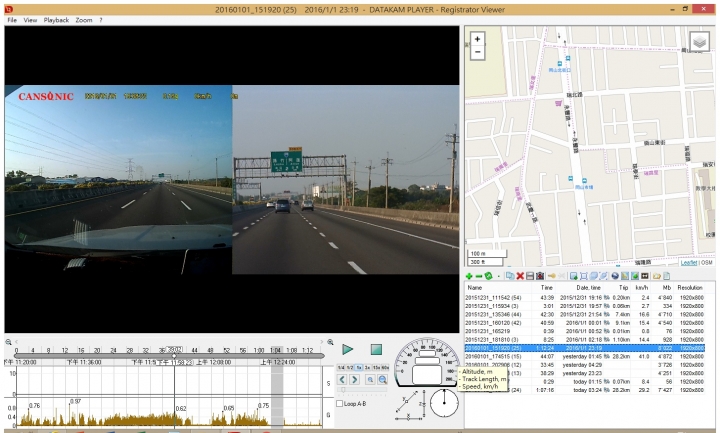Click the yellow key lock icon
This screenshot has width=720, height=433.
pyautogui.click(x=551, y=276)
